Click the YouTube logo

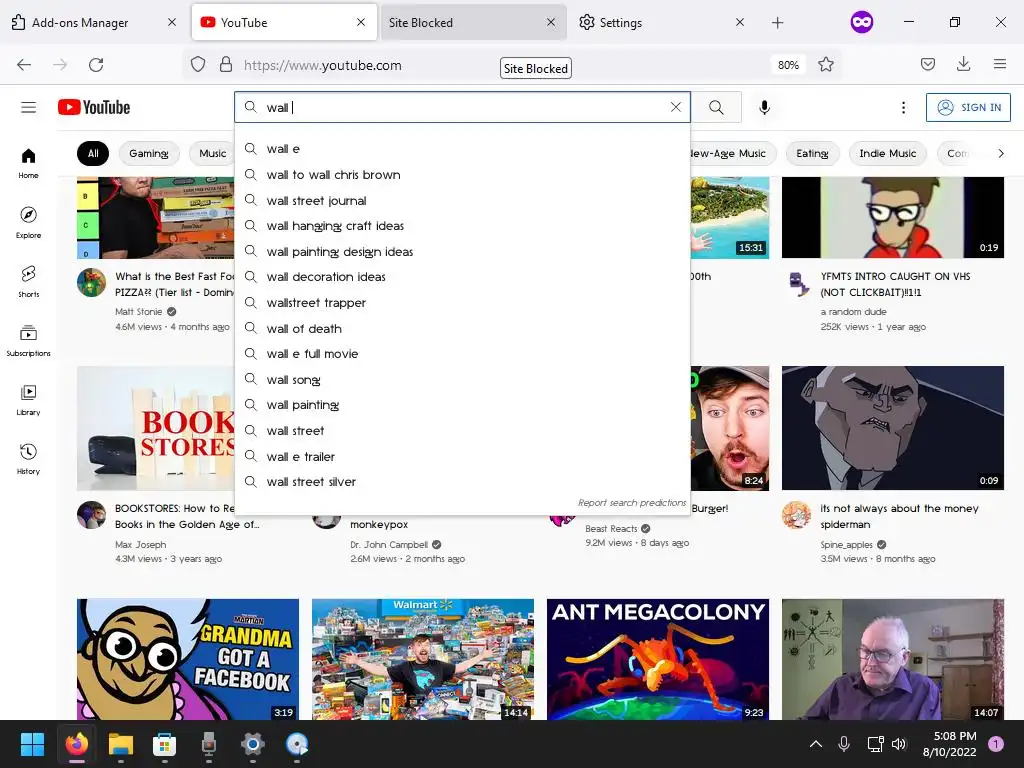tap(94, 107)
